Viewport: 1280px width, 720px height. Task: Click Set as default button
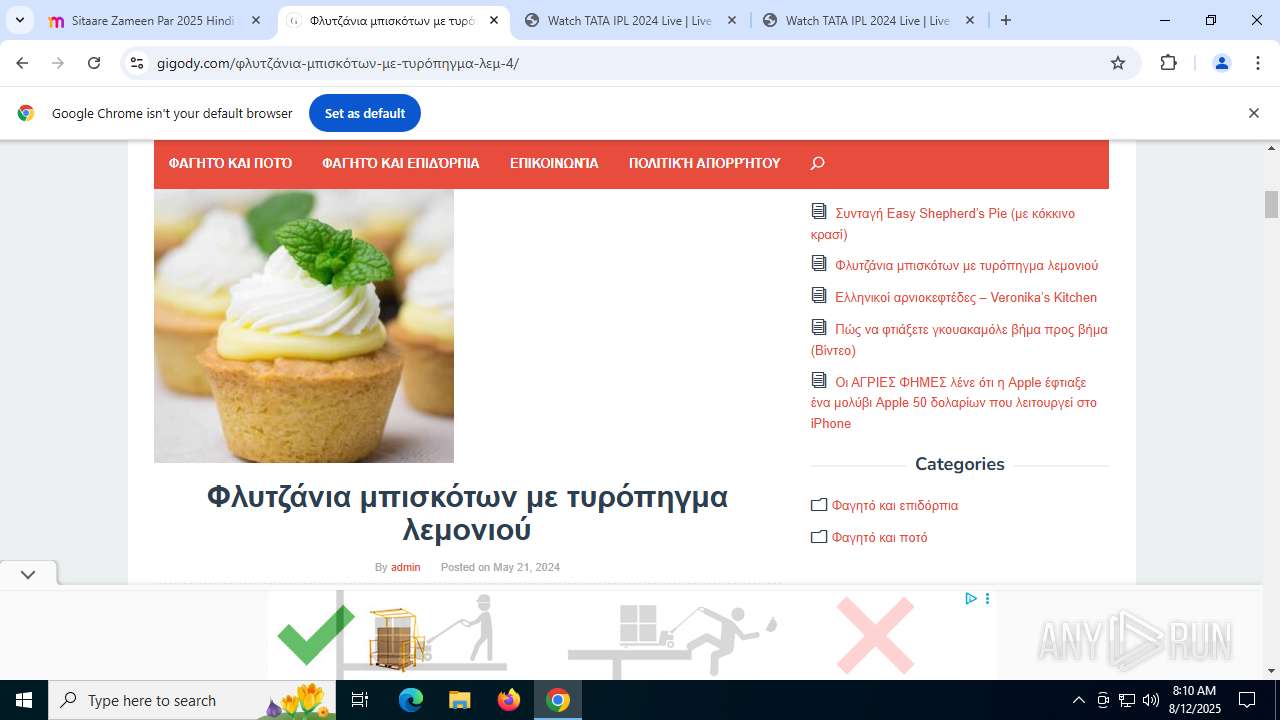365,113
